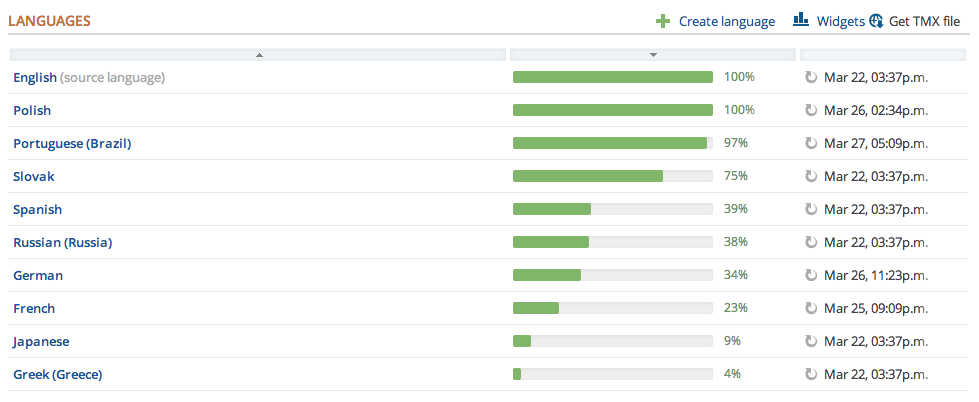Screen dimensions: 979x402
Task: Click refresh icon in the French row
Action: [811, 308]
